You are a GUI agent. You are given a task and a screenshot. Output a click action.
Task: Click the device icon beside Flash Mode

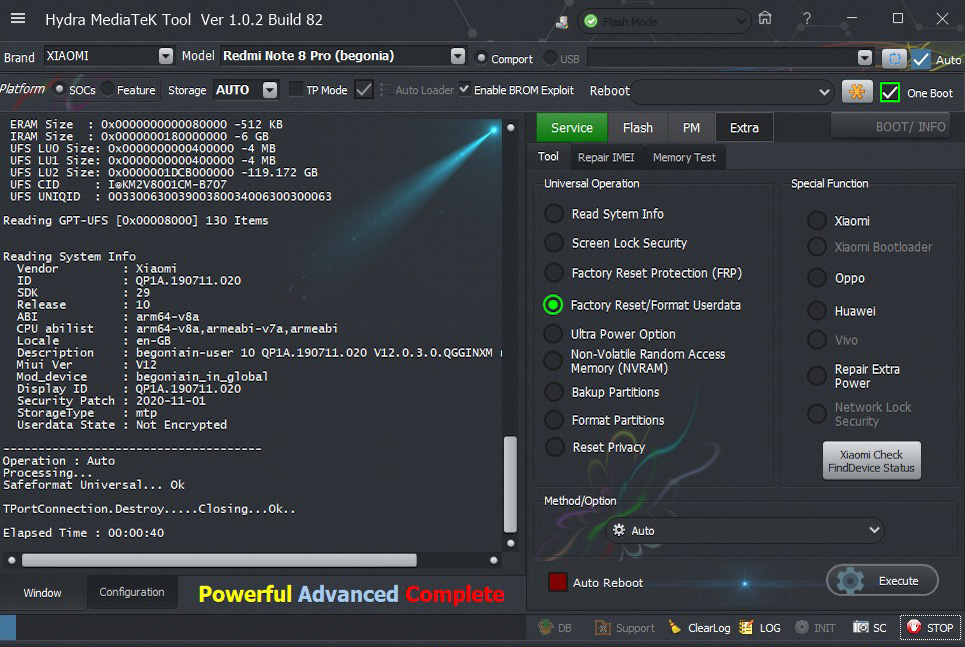561,22
